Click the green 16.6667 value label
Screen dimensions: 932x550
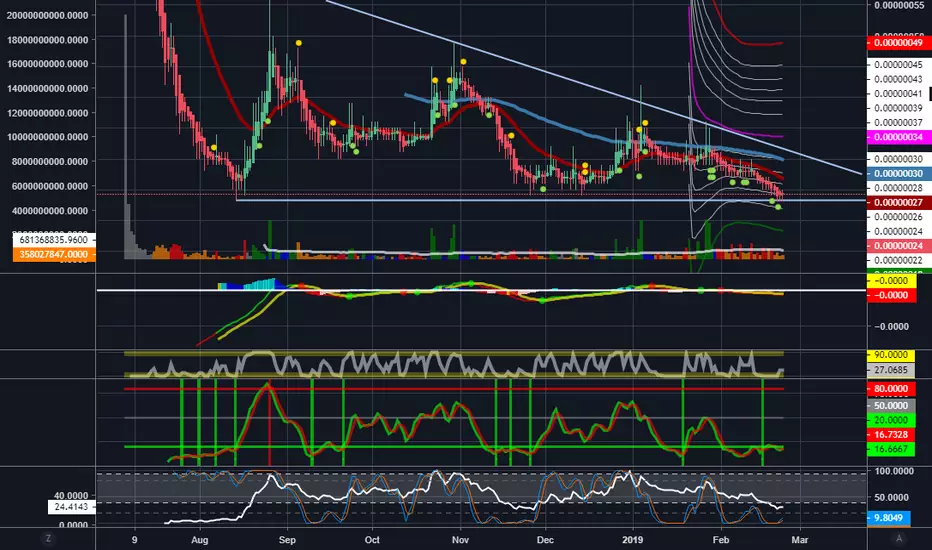pos(892,450)
